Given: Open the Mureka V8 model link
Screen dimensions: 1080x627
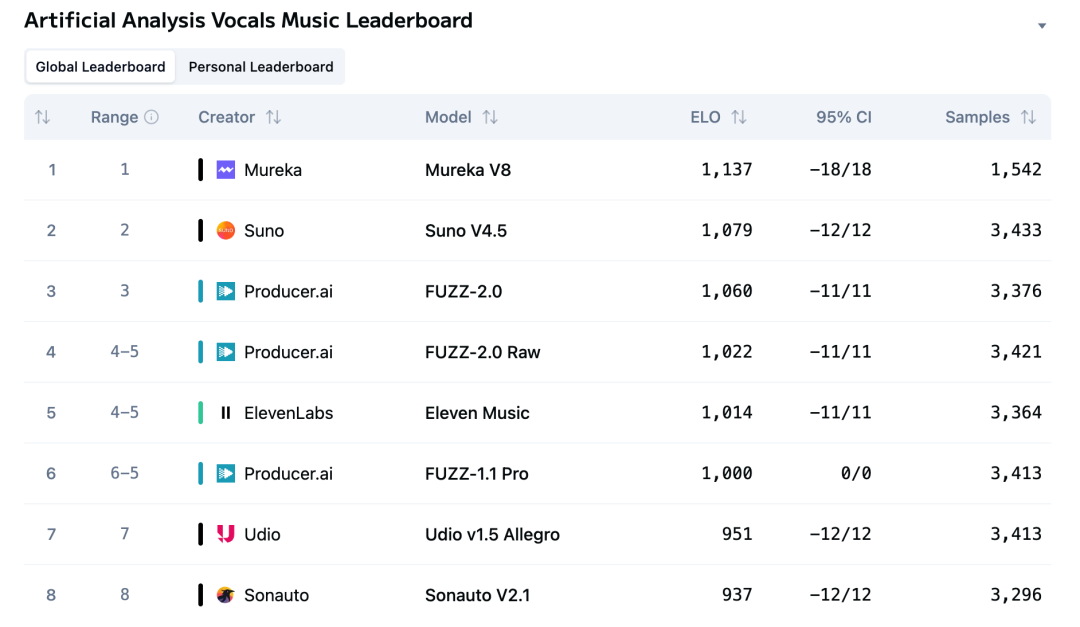Looking at the screenshot, I should click(x=468, y=170).
